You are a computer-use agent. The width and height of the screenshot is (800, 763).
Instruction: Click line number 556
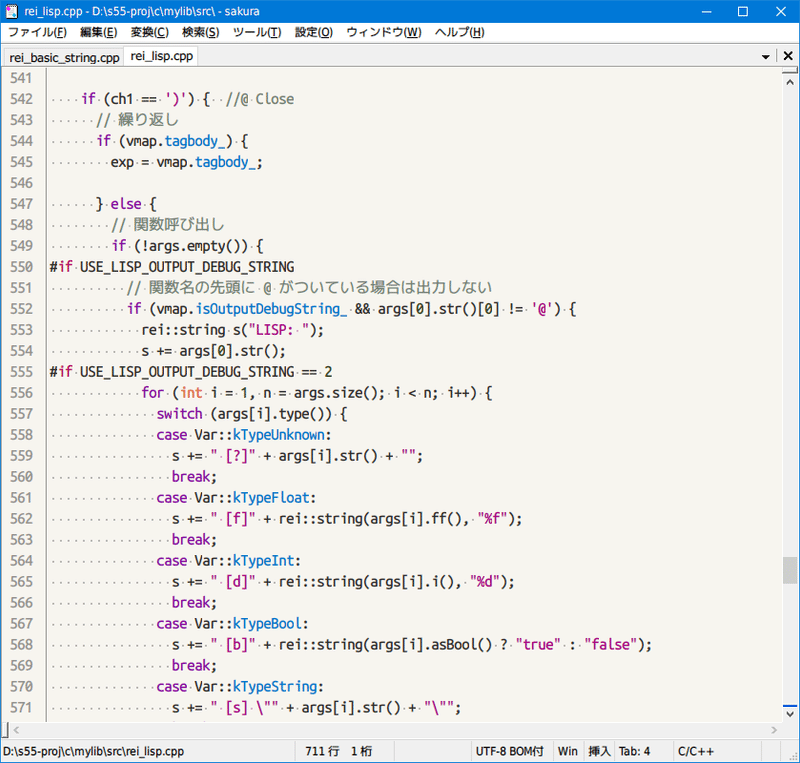click(21, 393)
